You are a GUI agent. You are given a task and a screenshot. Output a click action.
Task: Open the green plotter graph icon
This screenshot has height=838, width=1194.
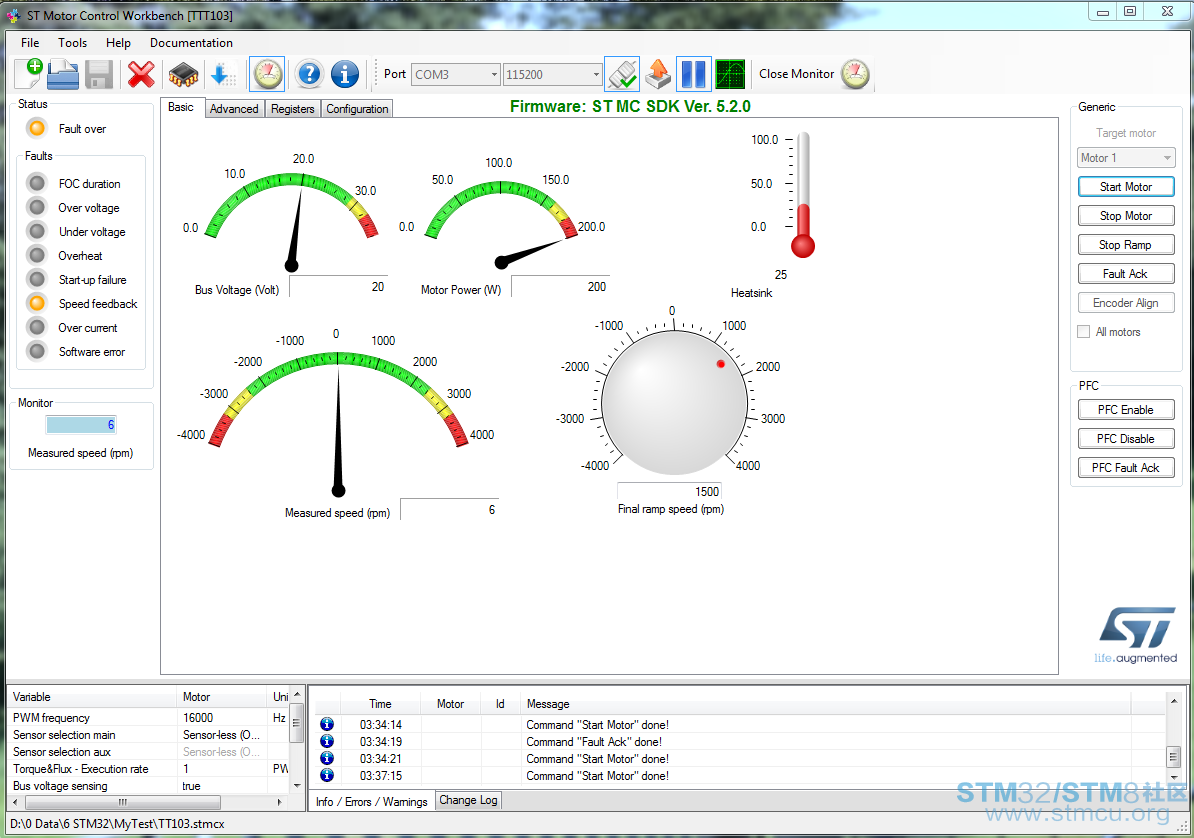pyautogui.click(x=729, y=74)
